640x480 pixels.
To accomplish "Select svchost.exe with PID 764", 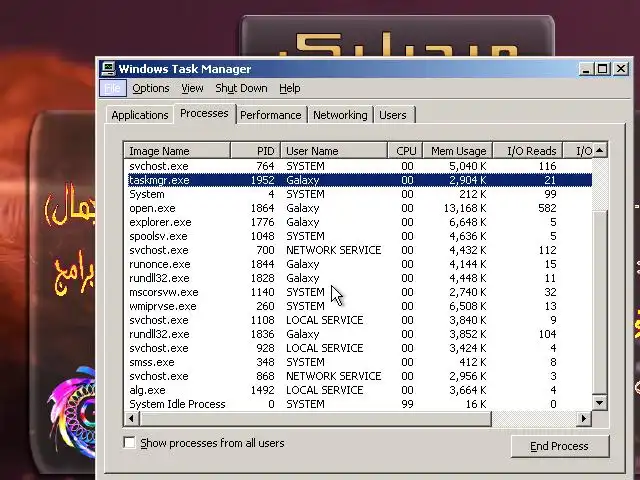I will (360, 166).
